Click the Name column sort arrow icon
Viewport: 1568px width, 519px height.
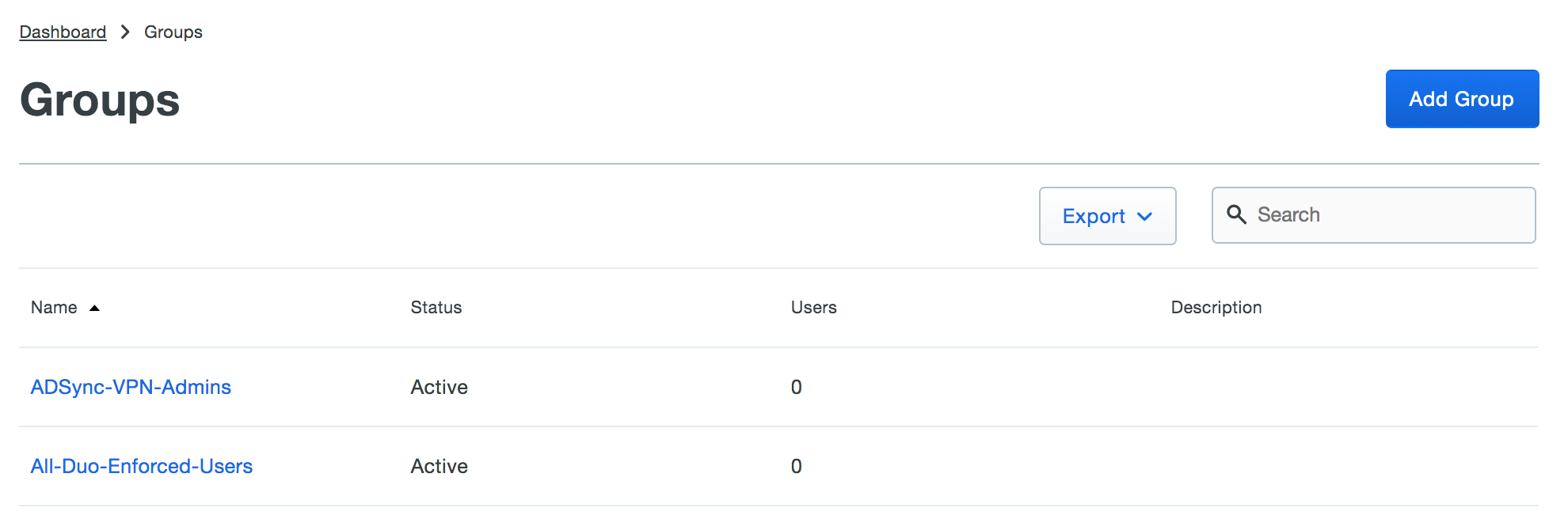click(x=94, y=309)
